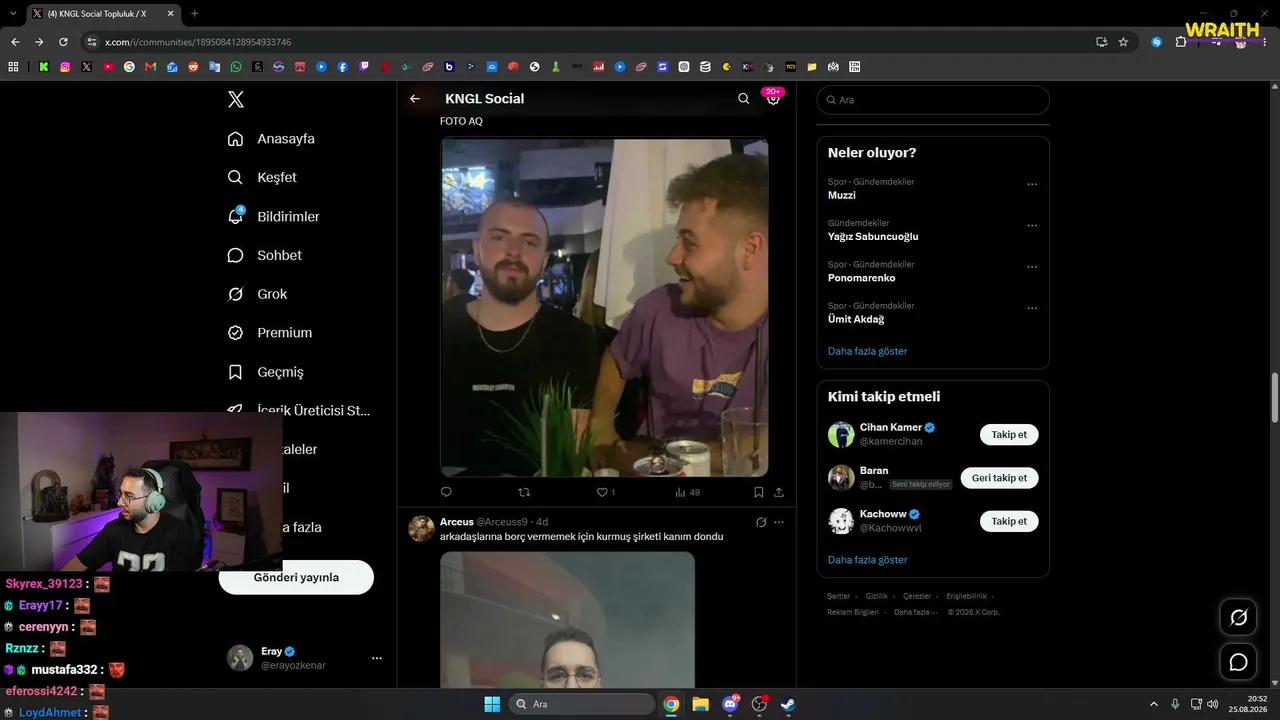This screenshot has height=720, width=1280.
Task: Bookmark this page with the star icon
Action: coord(1123,42)
